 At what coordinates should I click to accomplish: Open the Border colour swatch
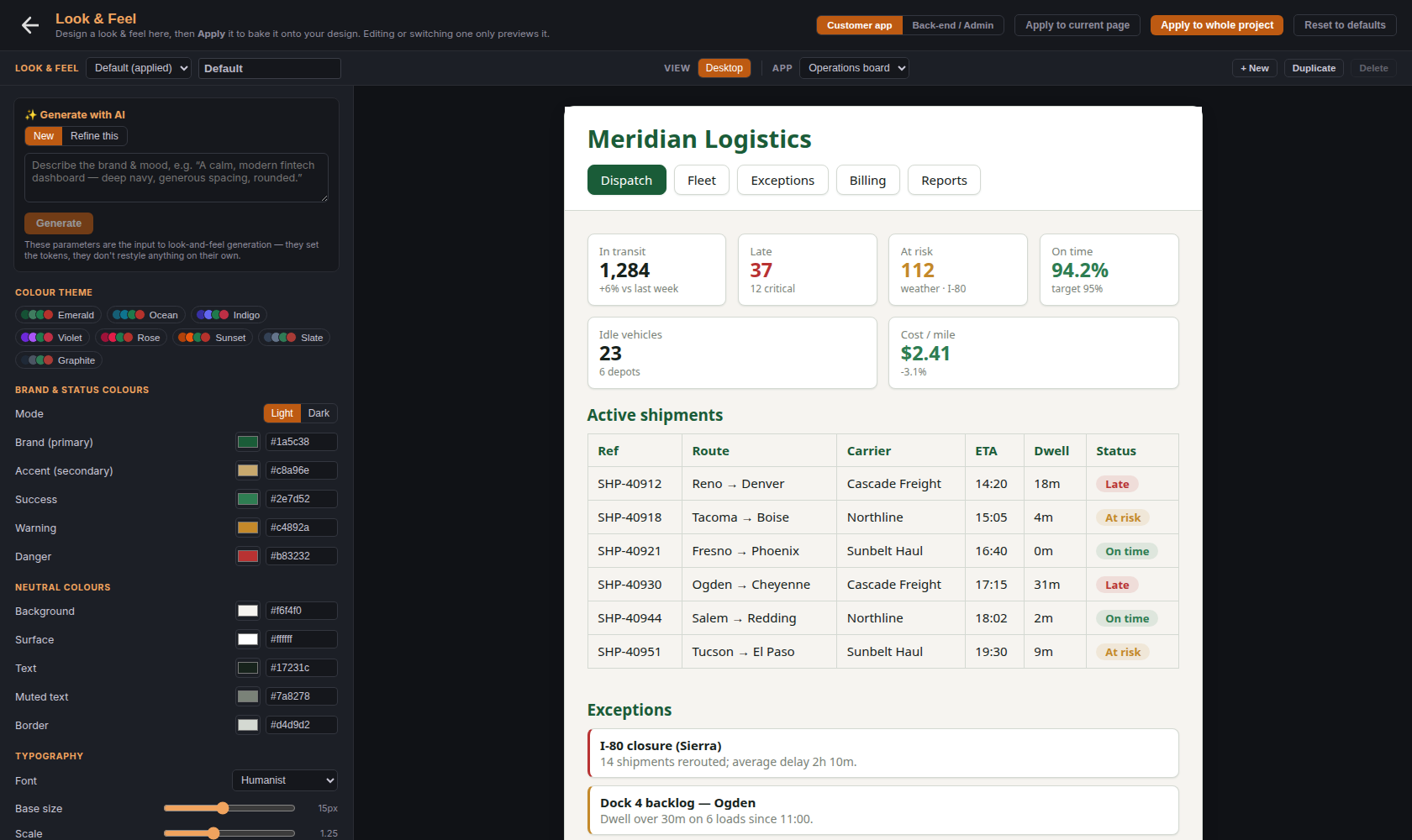coord(248,725)
